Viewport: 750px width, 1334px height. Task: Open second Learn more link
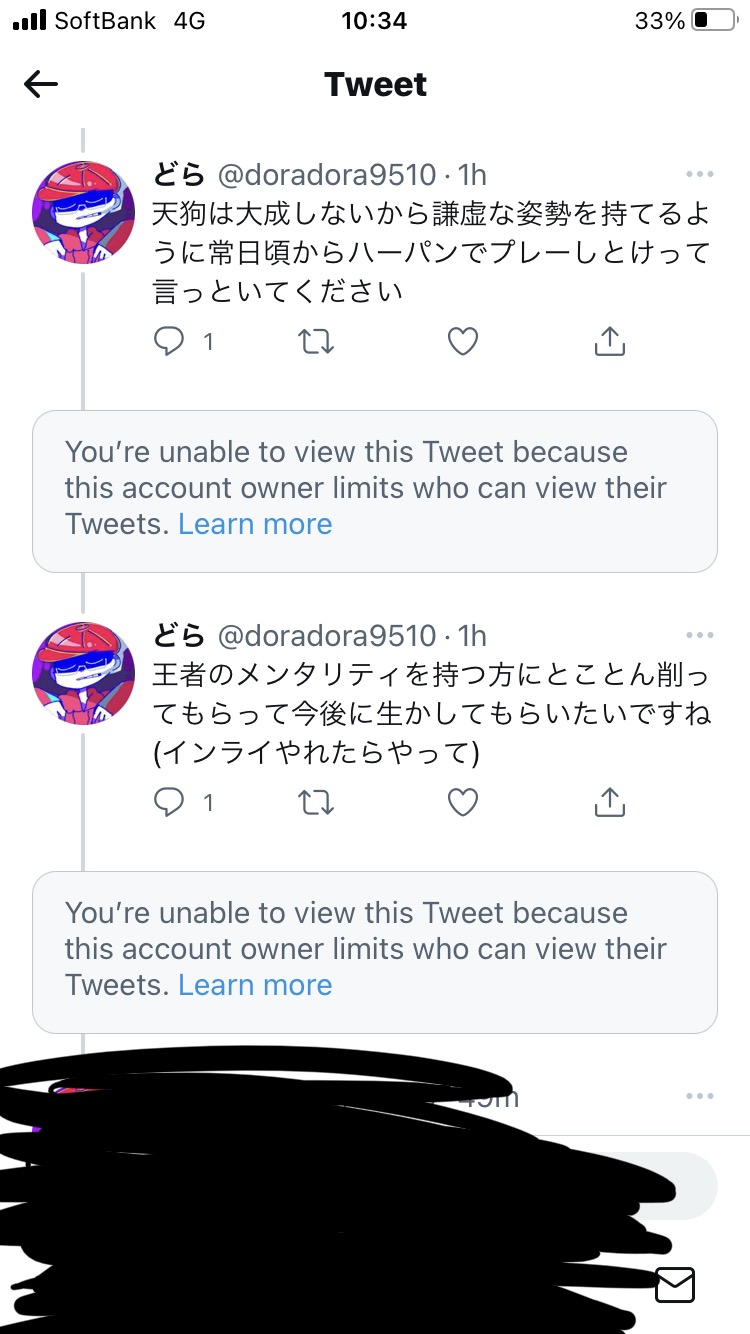255,985
